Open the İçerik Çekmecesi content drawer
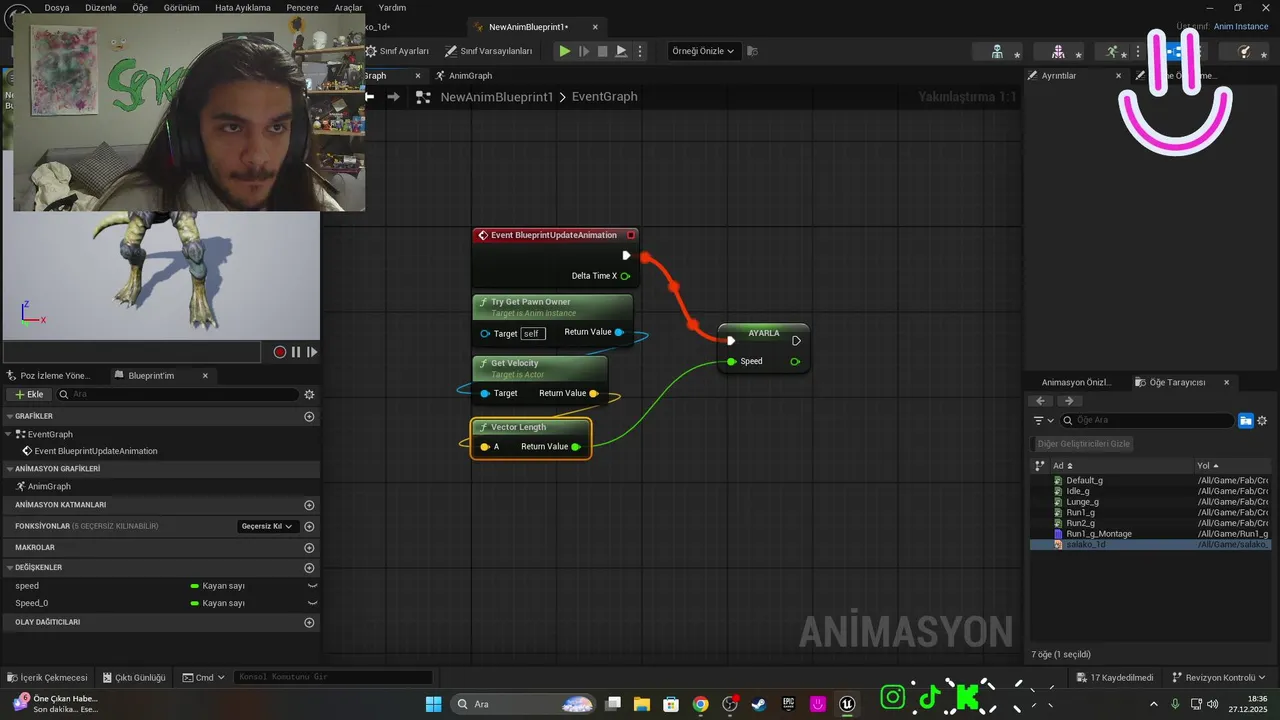This screenshot has width=1280, height=720. point(47,678)
